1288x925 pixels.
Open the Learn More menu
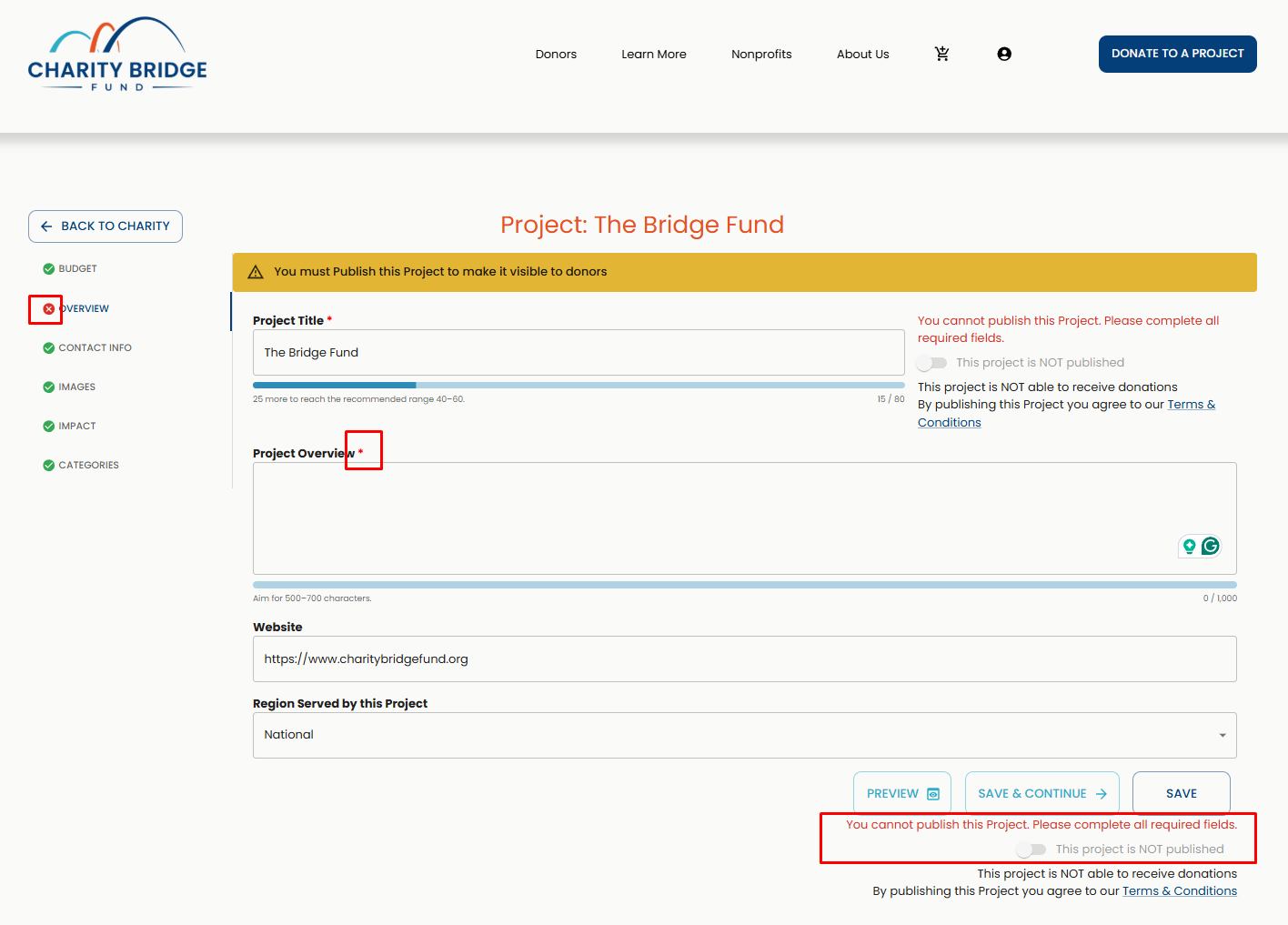pos(654,54)
